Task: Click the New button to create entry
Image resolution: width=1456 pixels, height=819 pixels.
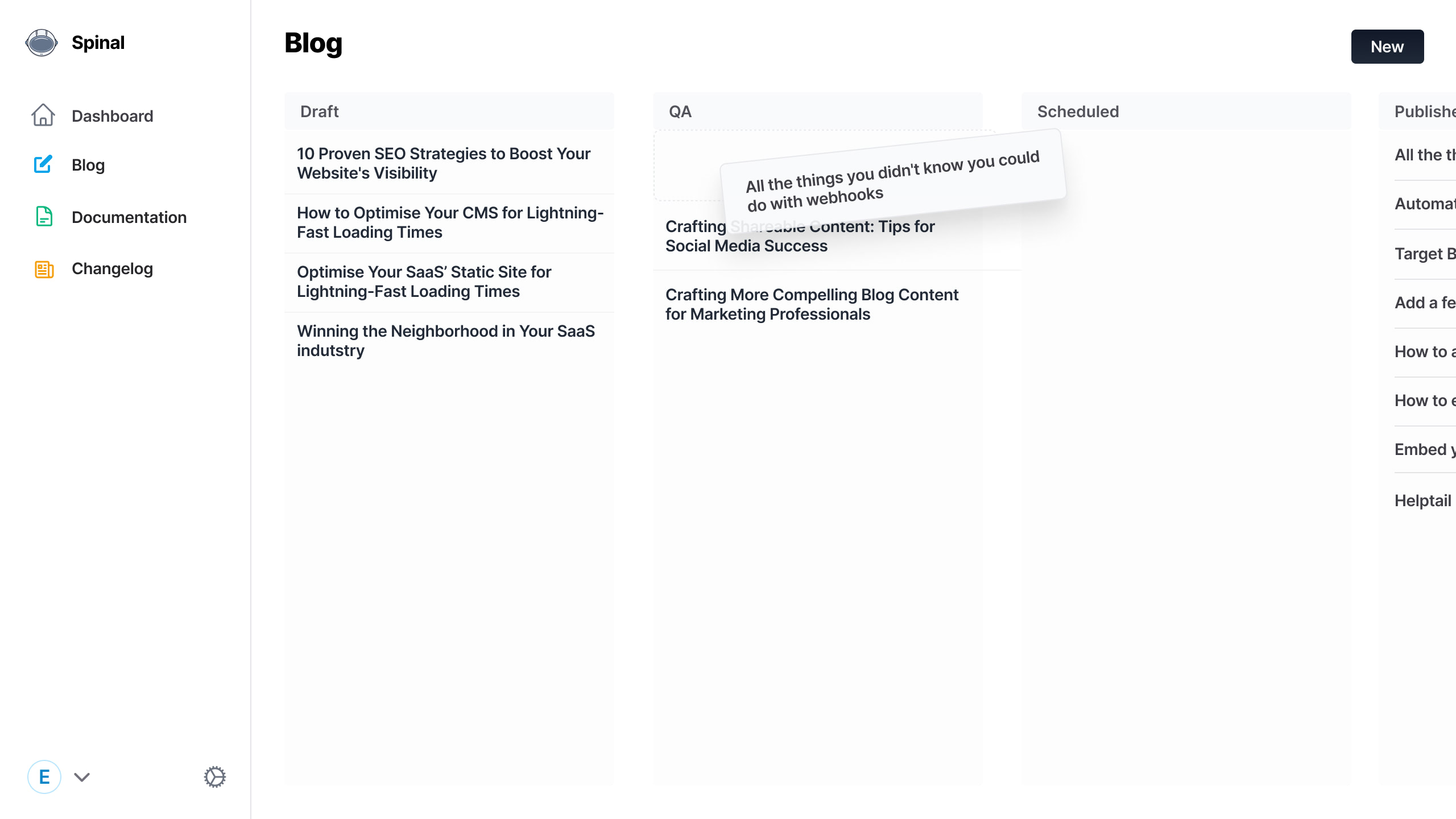Action: [x=1387, y=46]
